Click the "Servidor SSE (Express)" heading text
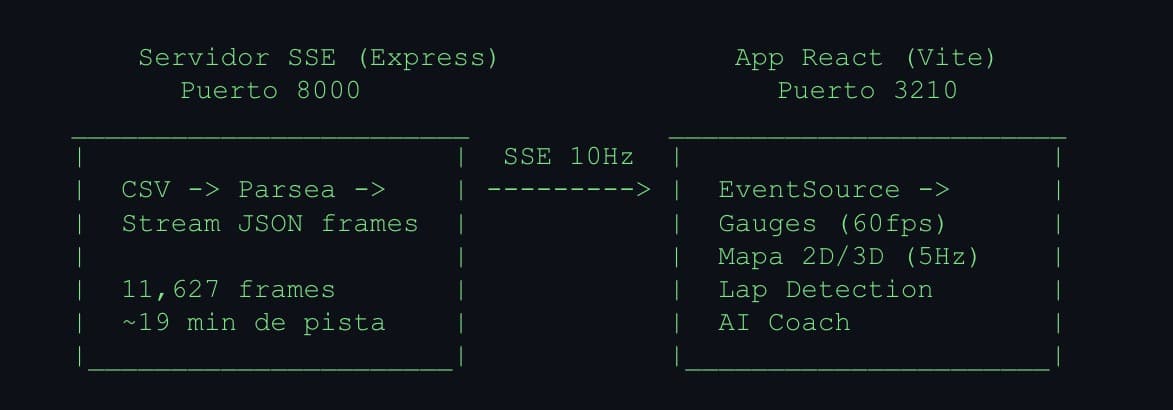This screenshot has width=1173, height=410. pos(318,57)
